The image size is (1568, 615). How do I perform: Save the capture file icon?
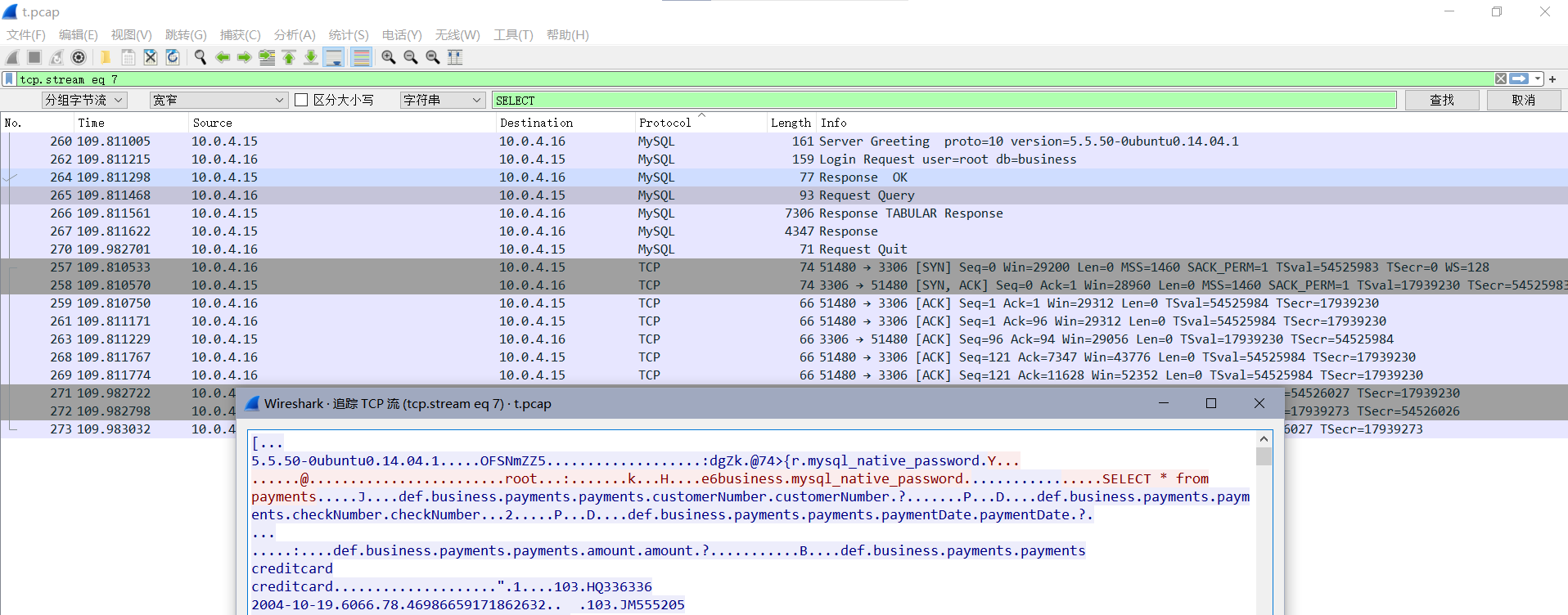128,57
